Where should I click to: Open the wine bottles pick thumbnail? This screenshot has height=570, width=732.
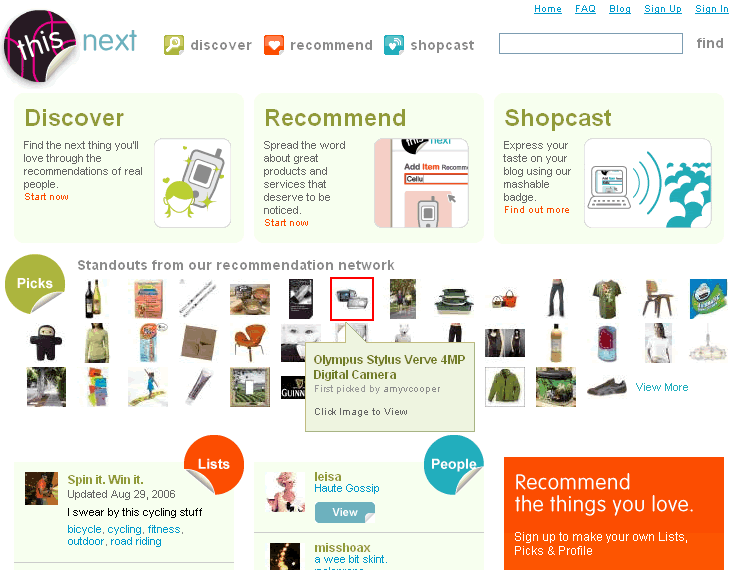click(93, 299)
